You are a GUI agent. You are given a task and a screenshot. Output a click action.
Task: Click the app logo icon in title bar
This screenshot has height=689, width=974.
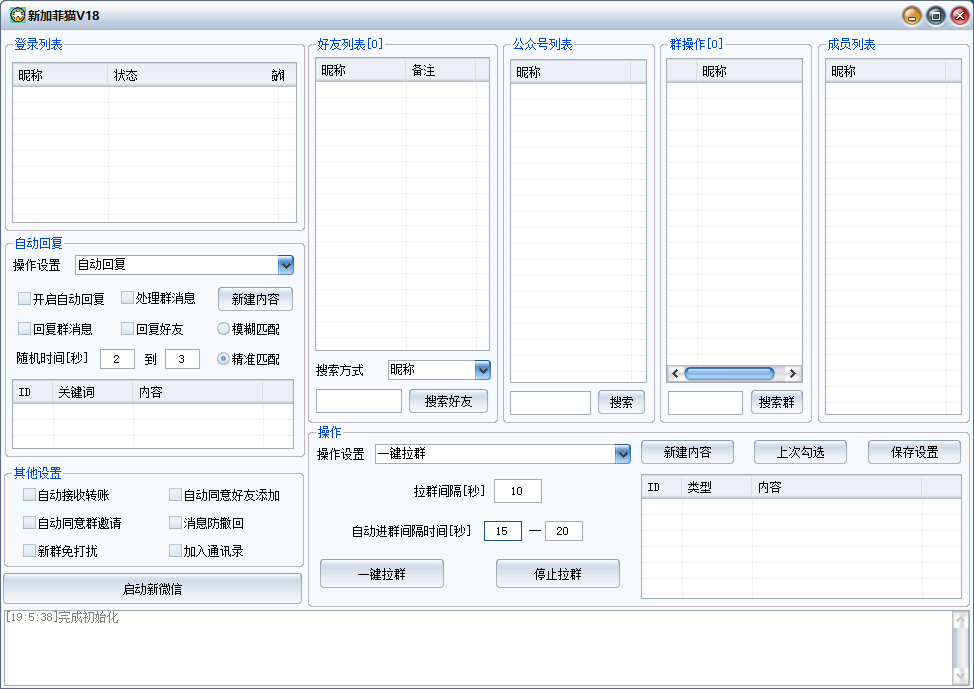tap(17, 15)
